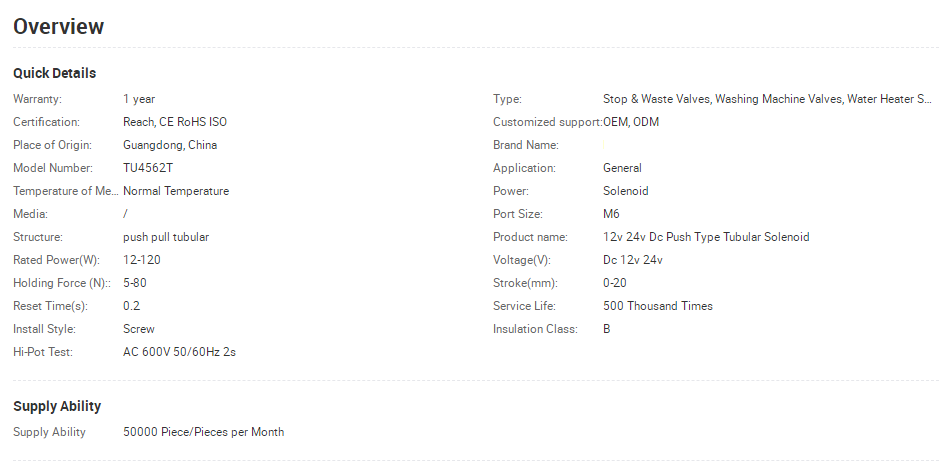Click the 500 Thousand Times service life value
Screen dimensions: 952x465
pyautogui.click(x=658, y=306)
